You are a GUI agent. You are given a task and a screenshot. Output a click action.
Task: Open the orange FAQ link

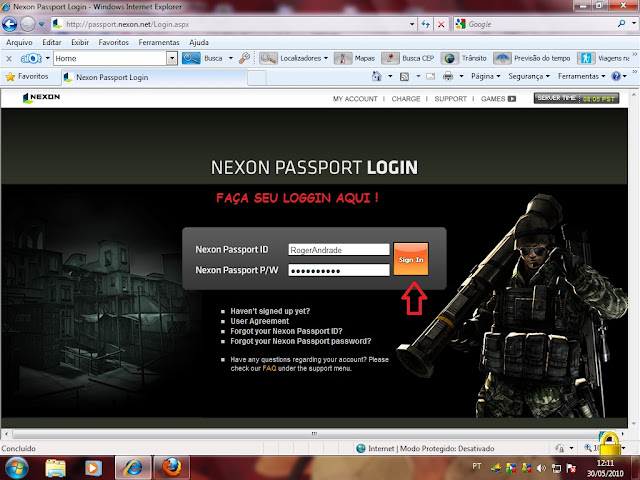click(269, 369)
